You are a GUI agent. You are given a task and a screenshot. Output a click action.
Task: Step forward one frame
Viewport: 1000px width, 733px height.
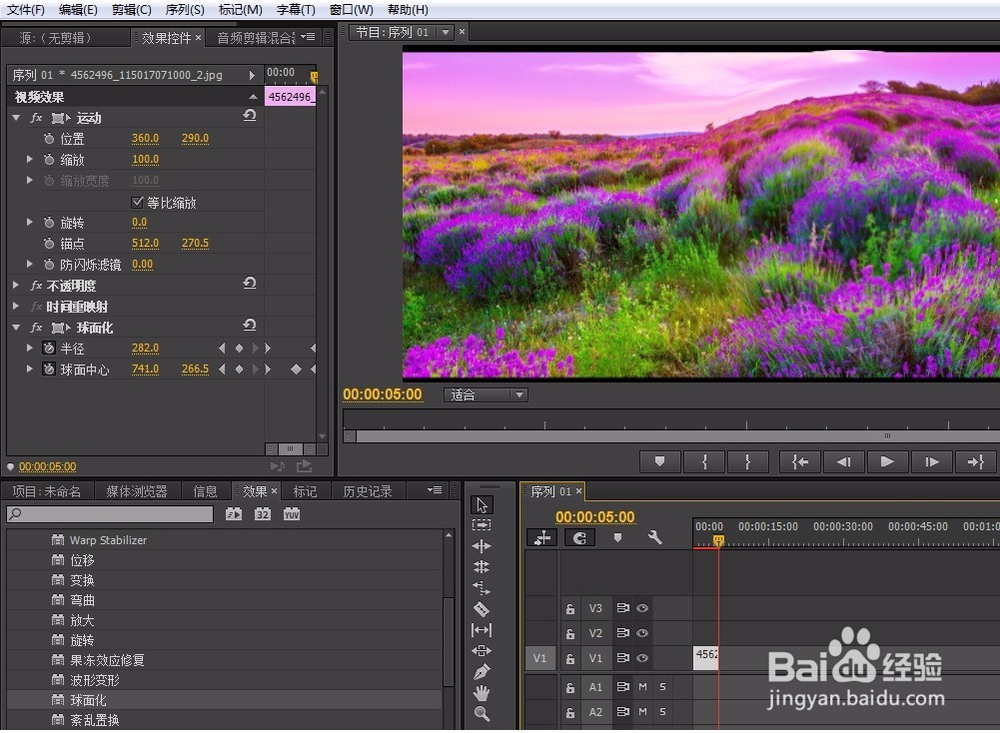point(932,461)
